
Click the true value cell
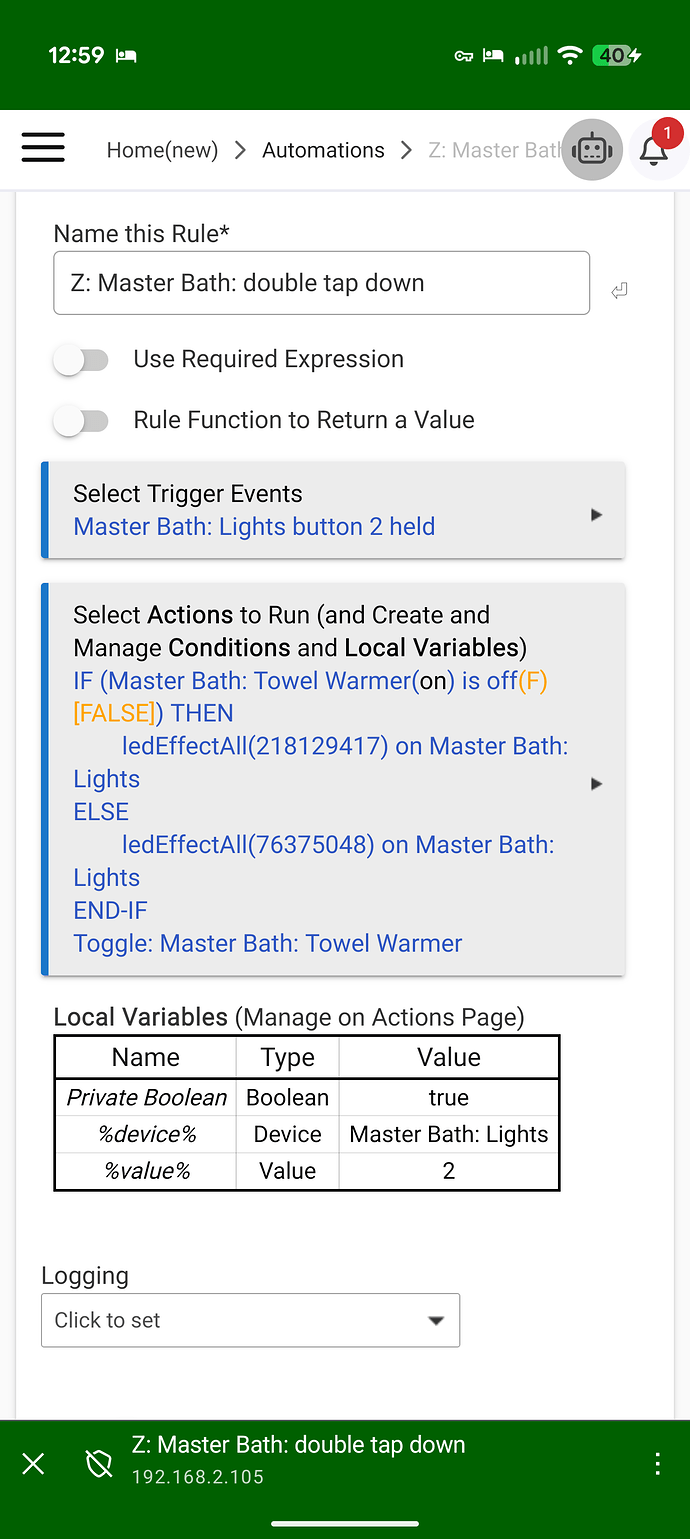coord(449,1098)
